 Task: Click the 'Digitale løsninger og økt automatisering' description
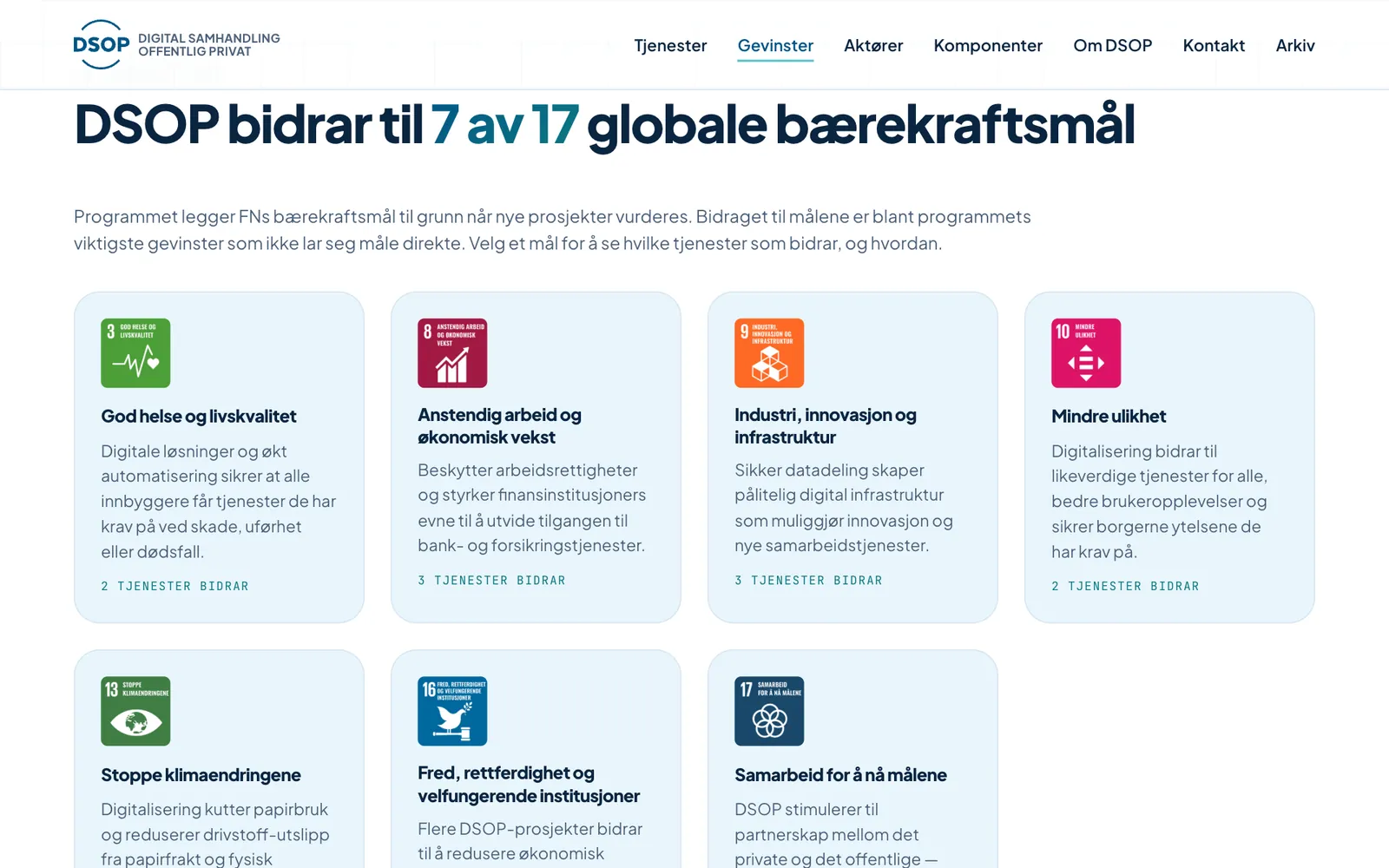point(219,502)
